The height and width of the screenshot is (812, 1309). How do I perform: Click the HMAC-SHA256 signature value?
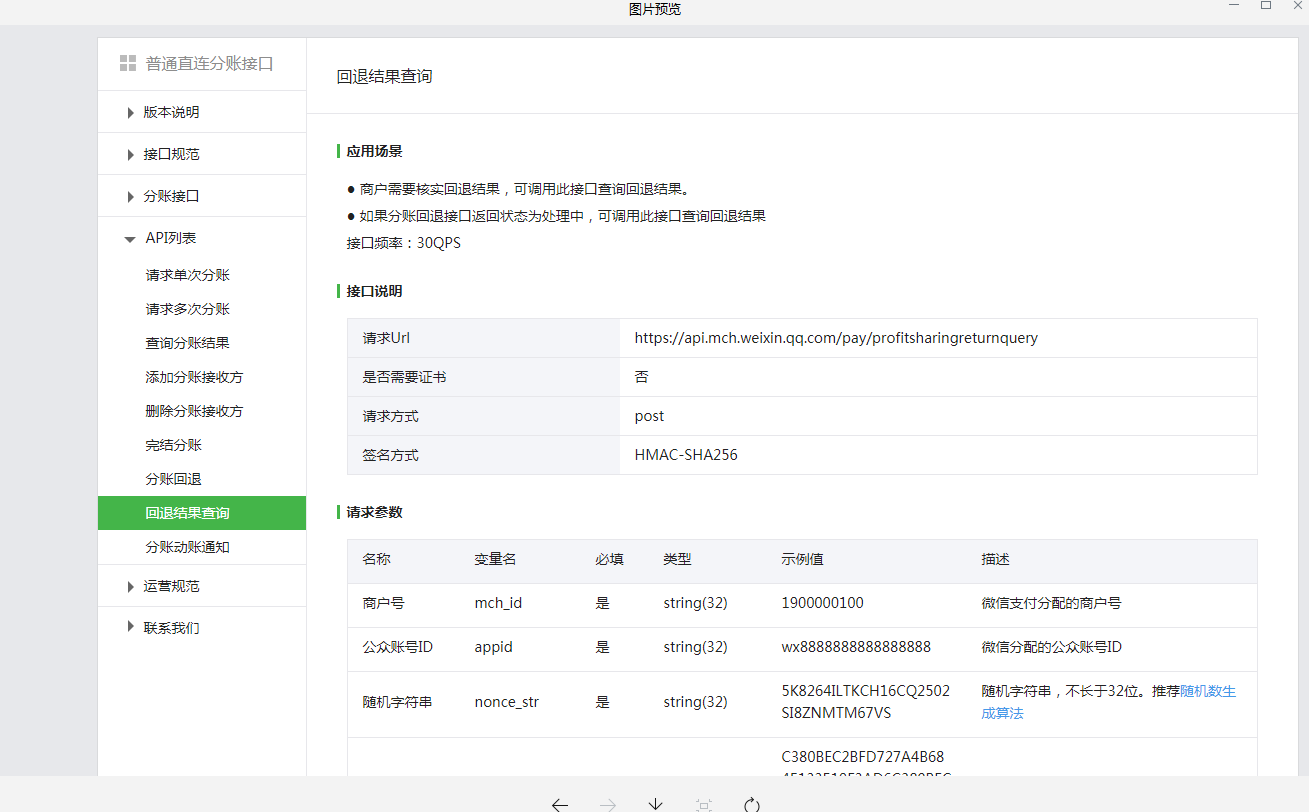pos(686,455)
